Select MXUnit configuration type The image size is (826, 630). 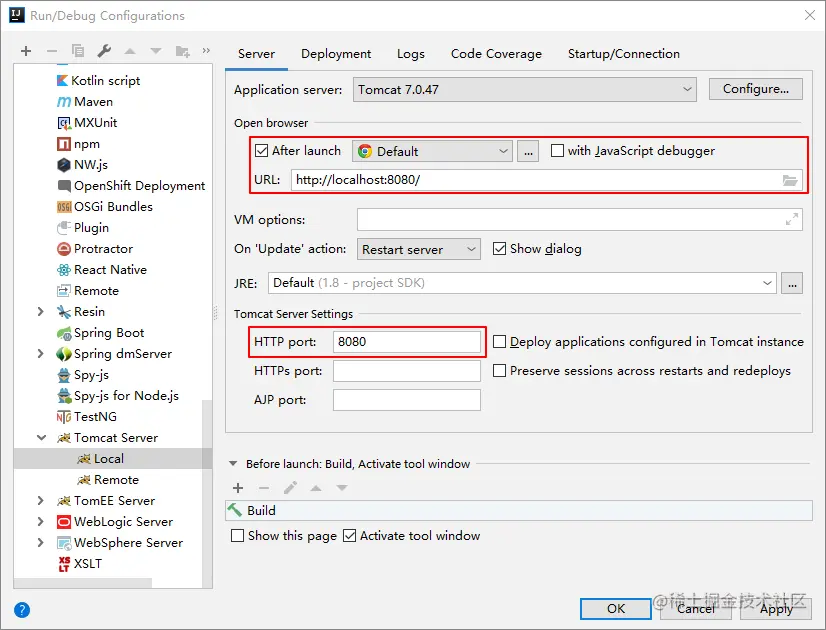click(x=87, y=123)
